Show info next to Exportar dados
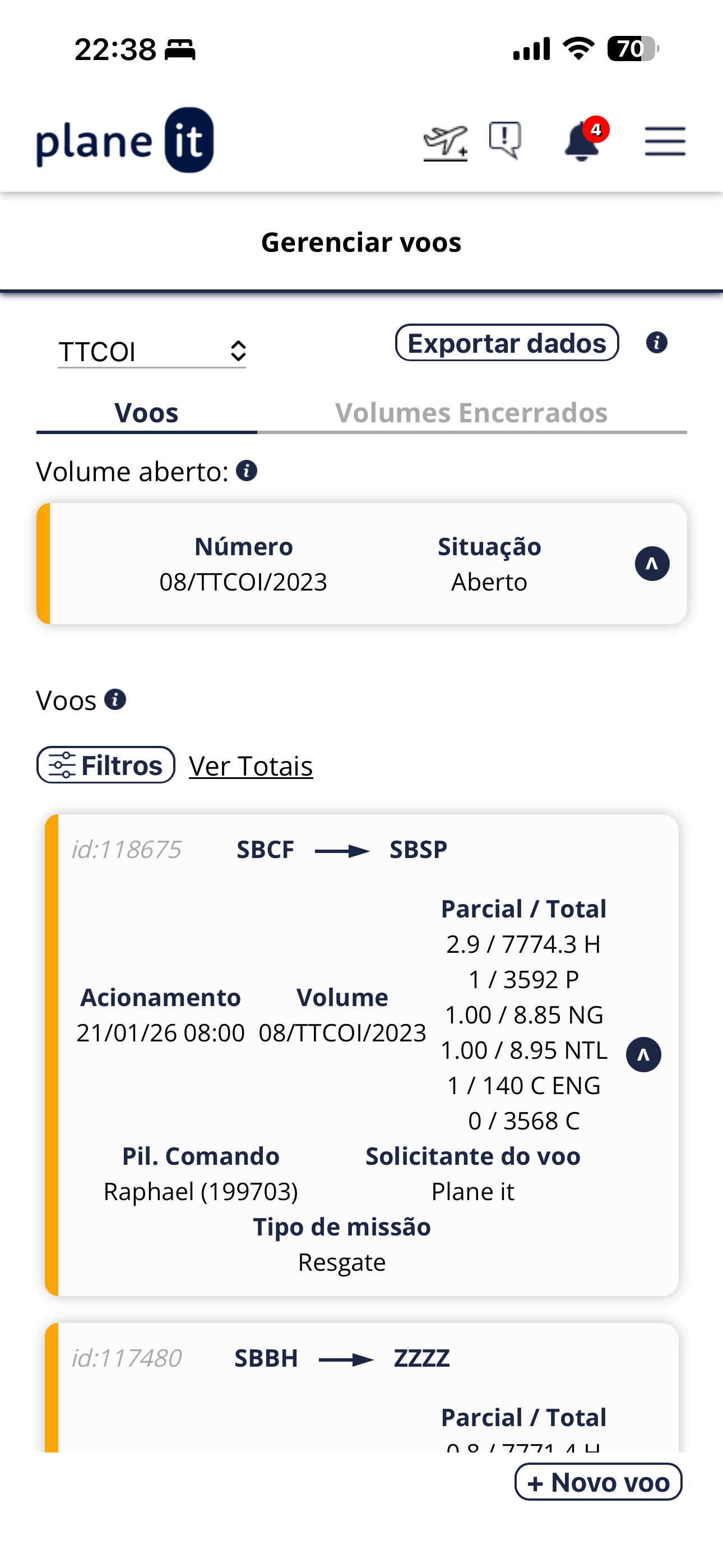The height and width of the screenshot is (1568, 723). pyautogui.click(x=657, y=343)
